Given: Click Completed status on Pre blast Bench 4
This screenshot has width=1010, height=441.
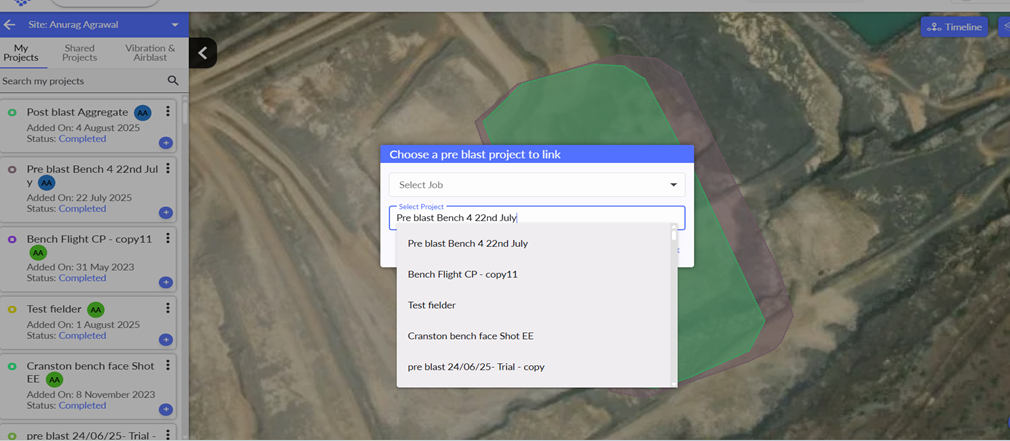Looking at the screenshot, I should 82,209.
